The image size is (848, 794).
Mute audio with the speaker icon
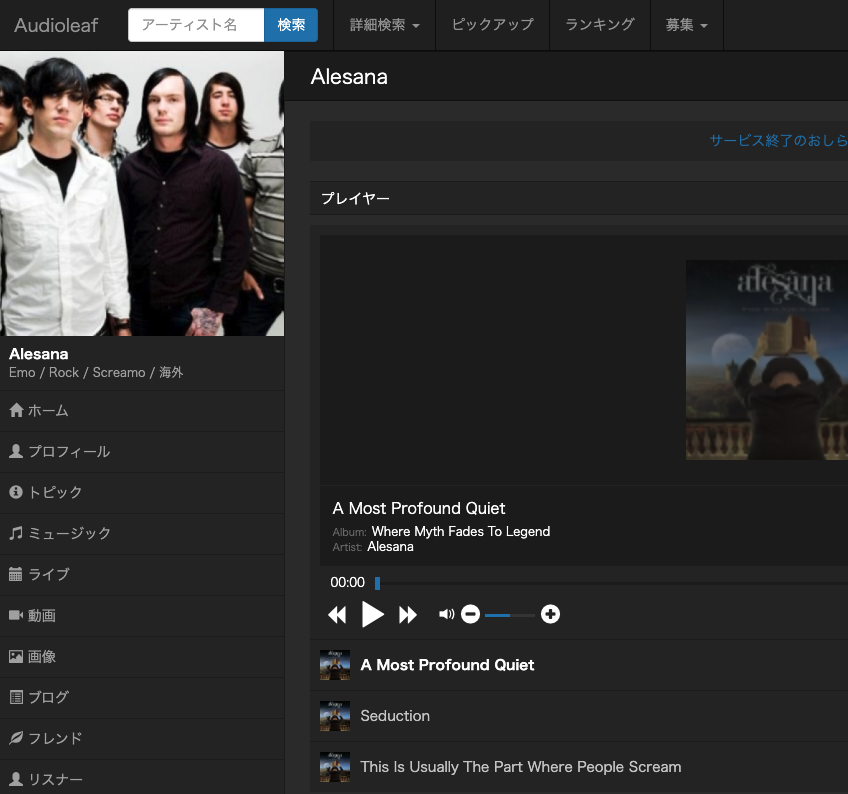tap(446, 614)
